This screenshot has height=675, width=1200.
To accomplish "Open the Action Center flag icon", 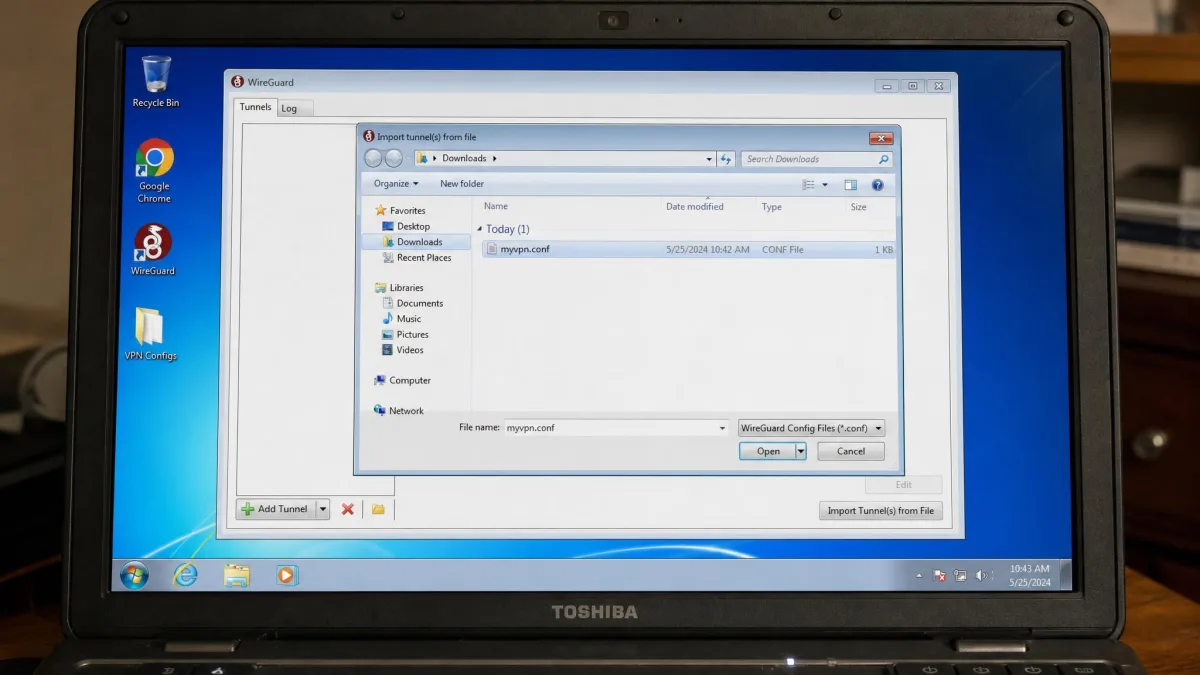I will 940,575.
